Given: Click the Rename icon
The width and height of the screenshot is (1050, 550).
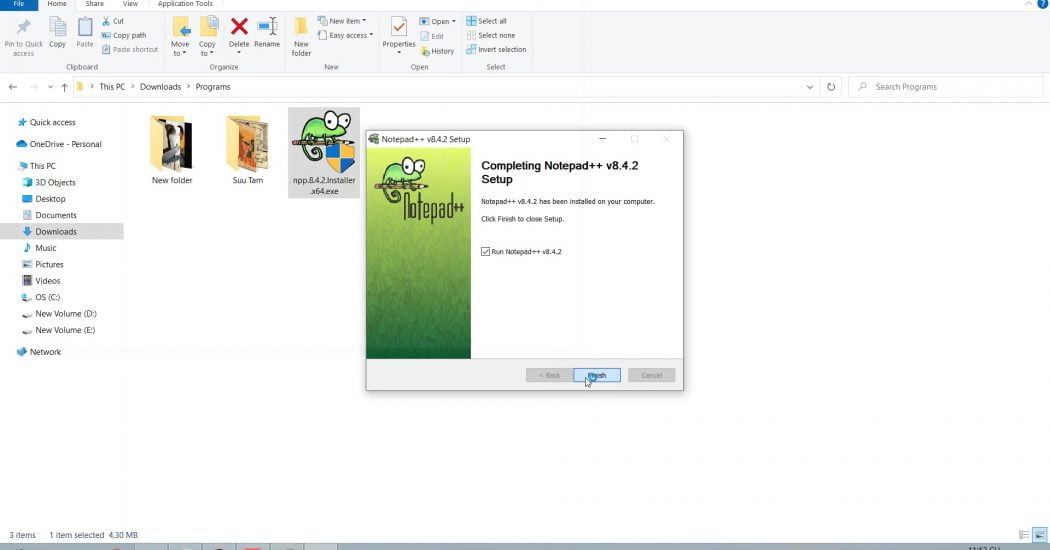Looking at the screenshot, I should [267, 27].
